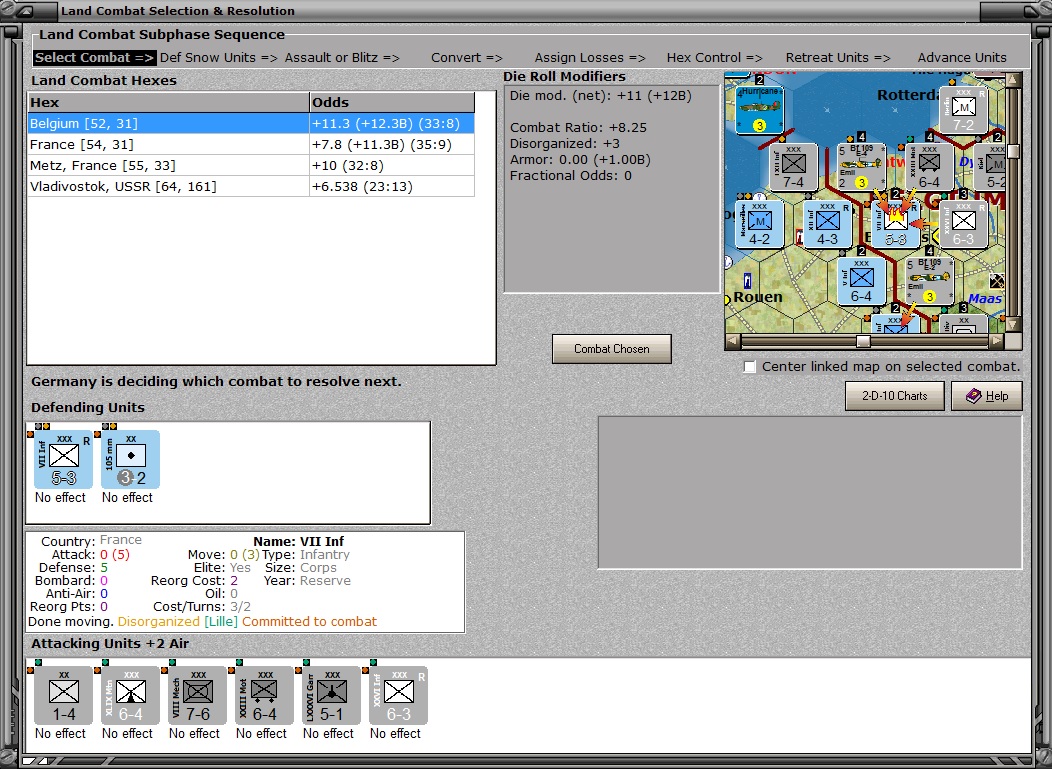Viewport: 1052px width, 769px height.
Task: Click the Retreat Units subphase step
Action: (x=838, y=58)
